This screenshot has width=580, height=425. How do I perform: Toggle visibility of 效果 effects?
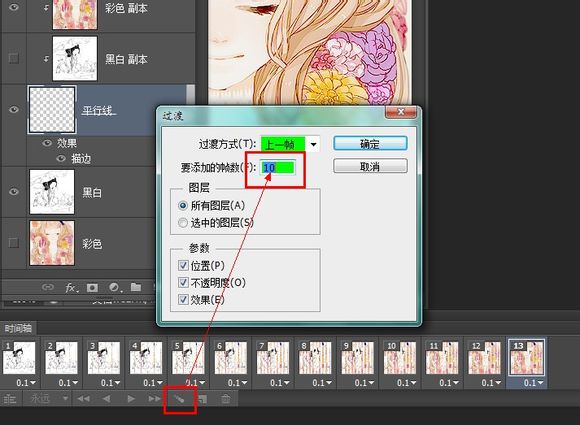(47, 143)
